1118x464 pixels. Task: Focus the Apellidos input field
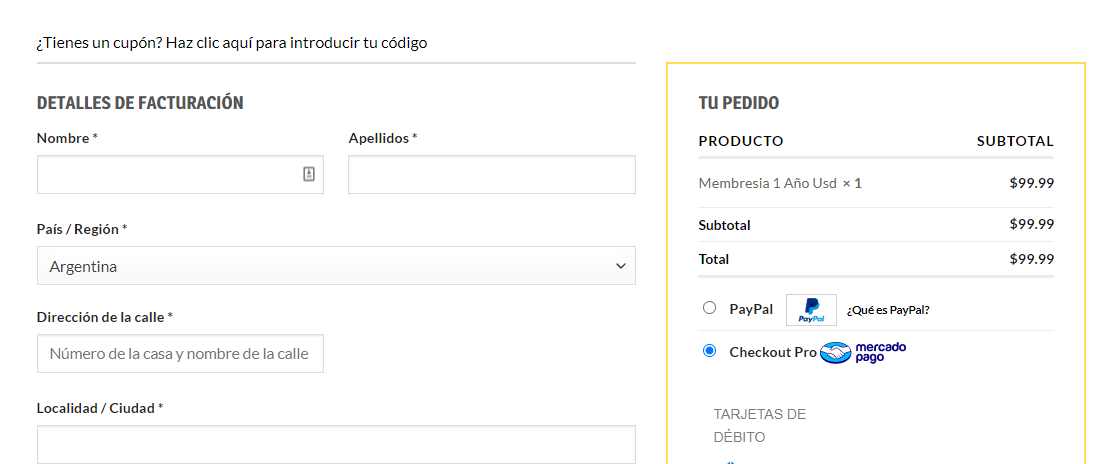492,175
